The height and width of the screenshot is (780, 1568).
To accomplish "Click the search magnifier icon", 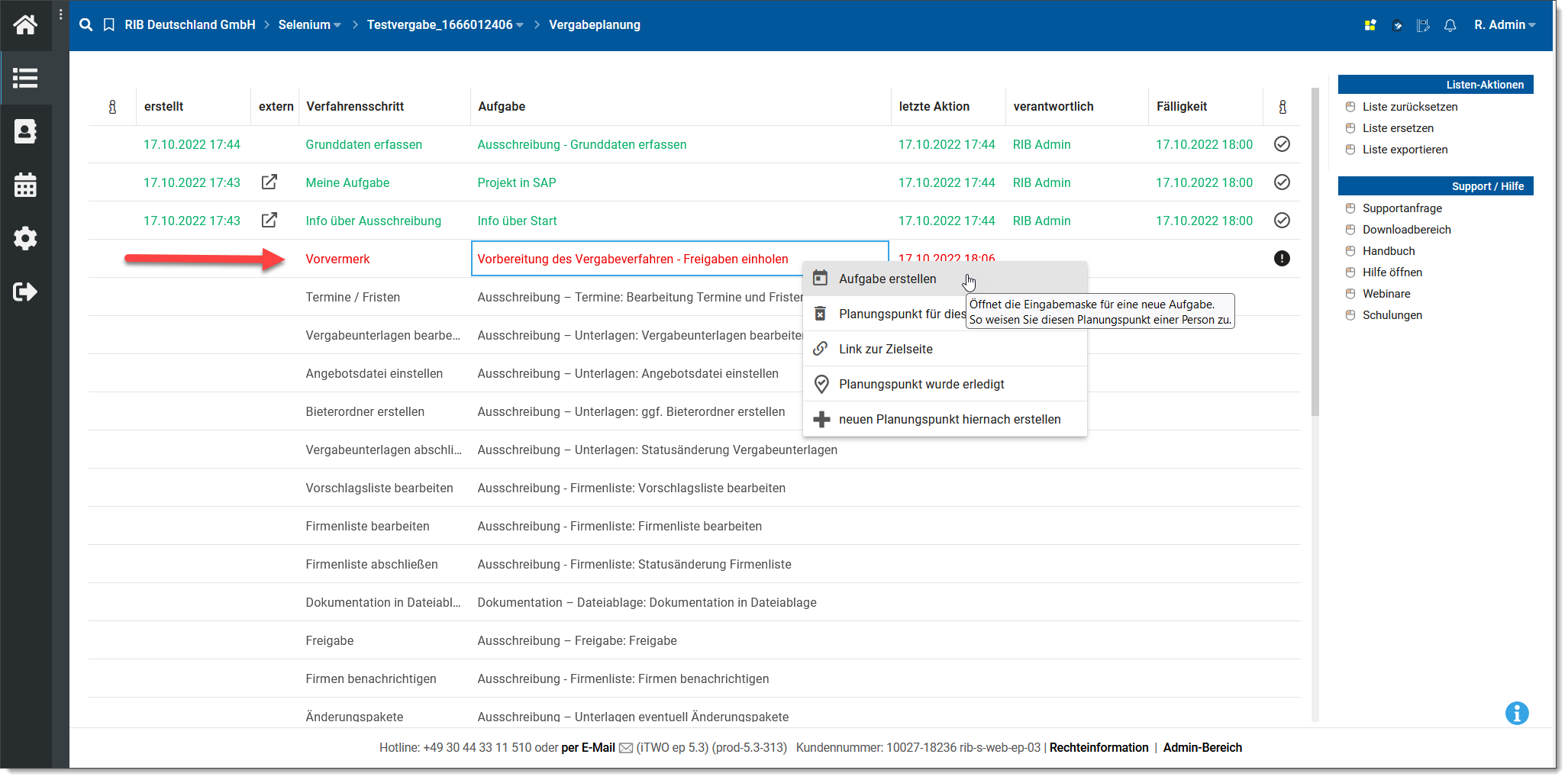I will [x=86, y=25].
